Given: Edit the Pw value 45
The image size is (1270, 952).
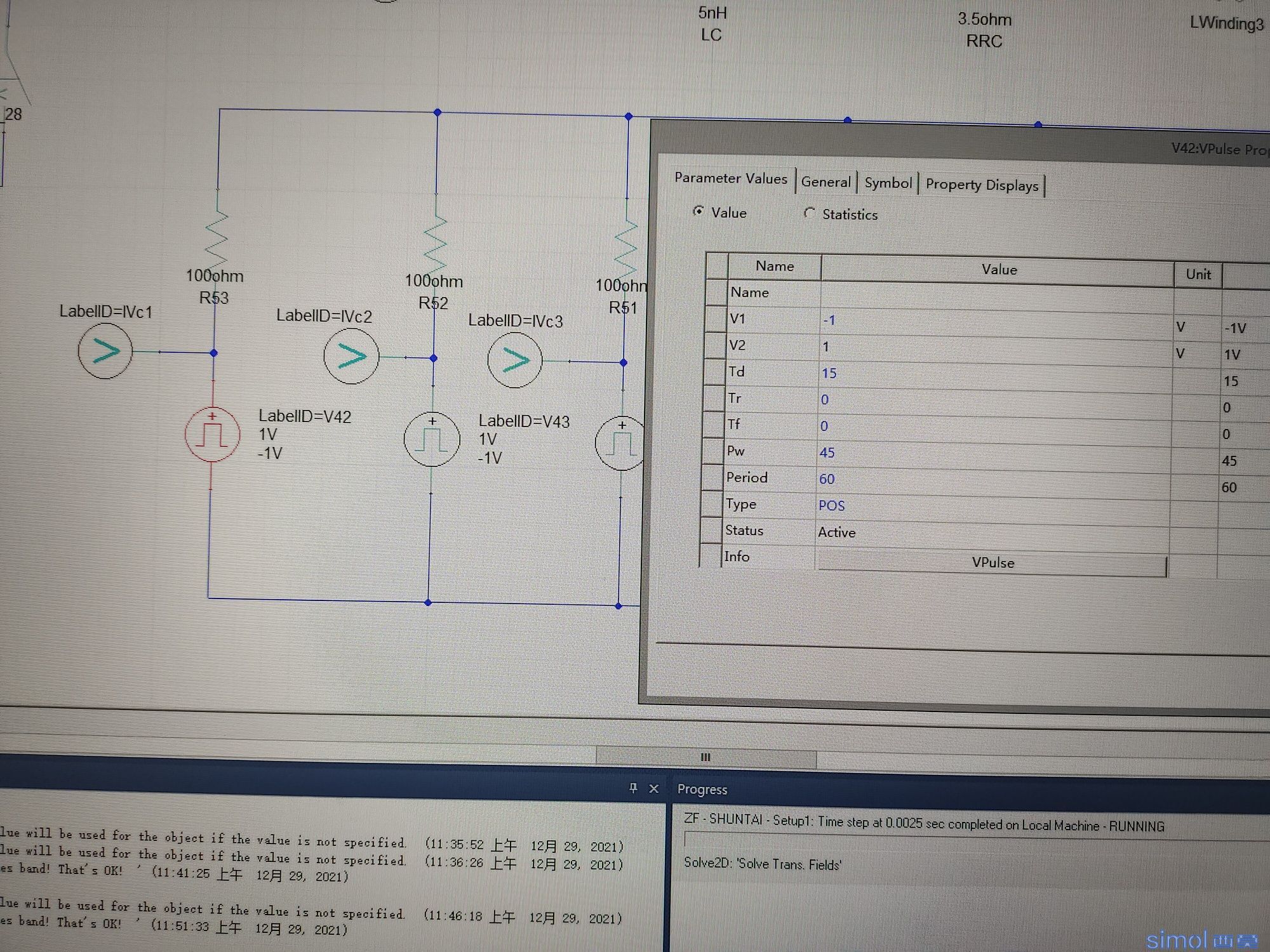Looking at the screenshot, I should 994,456.
